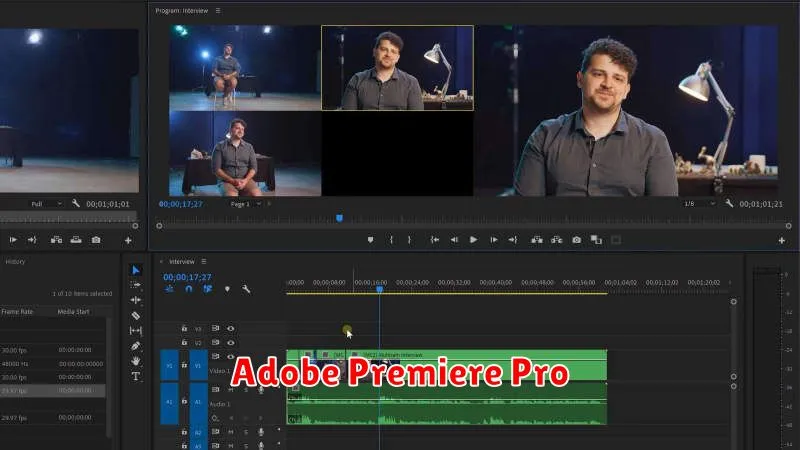Select the Track Select Forward tool
Viewport: 800px width, 450px height.
136,285
